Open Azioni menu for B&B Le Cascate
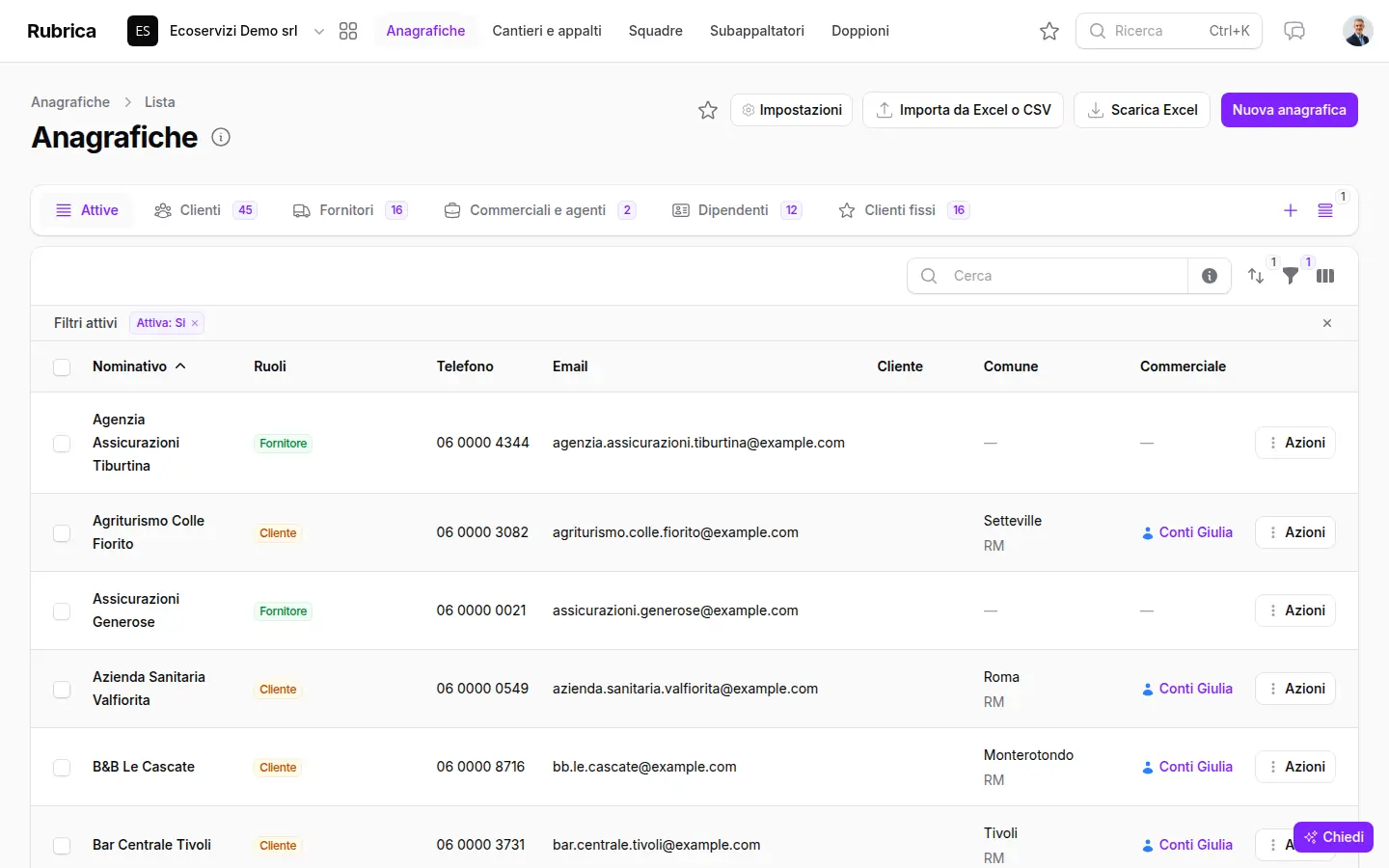Screen dimensions: 1389x868 [x=1295, y=767]
